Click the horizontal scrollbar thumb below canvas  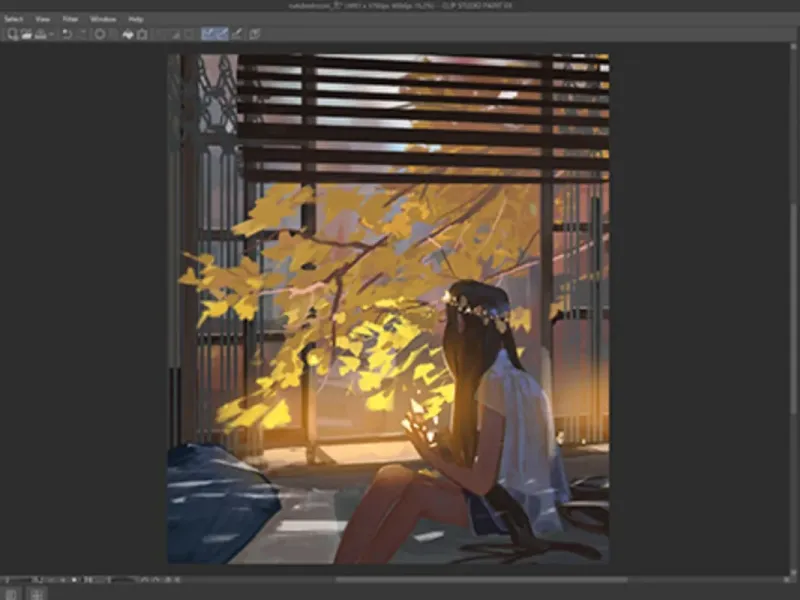coord(482,580)
